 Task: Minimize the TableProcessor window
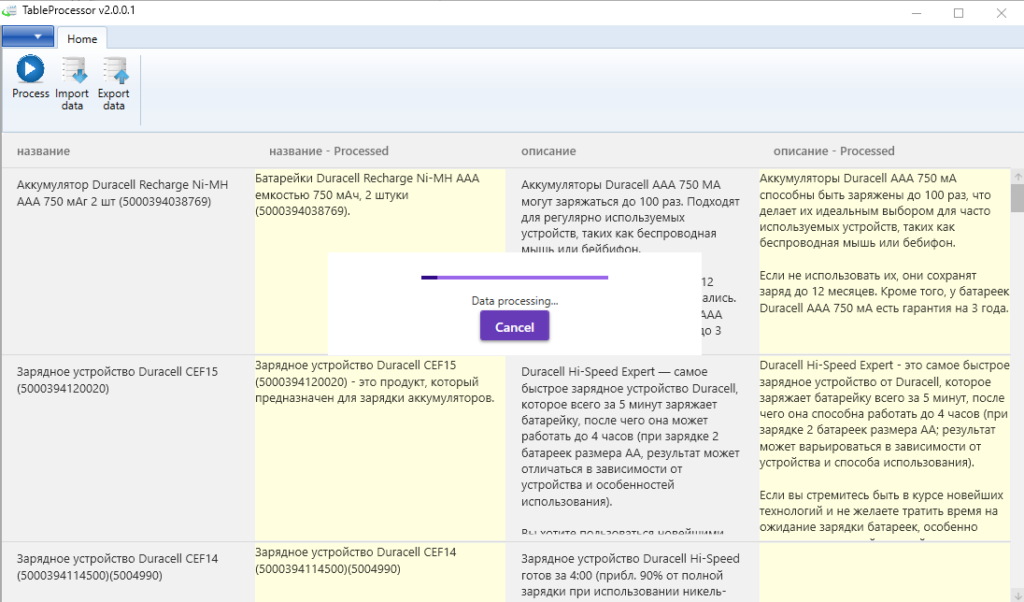coord(916,12)
